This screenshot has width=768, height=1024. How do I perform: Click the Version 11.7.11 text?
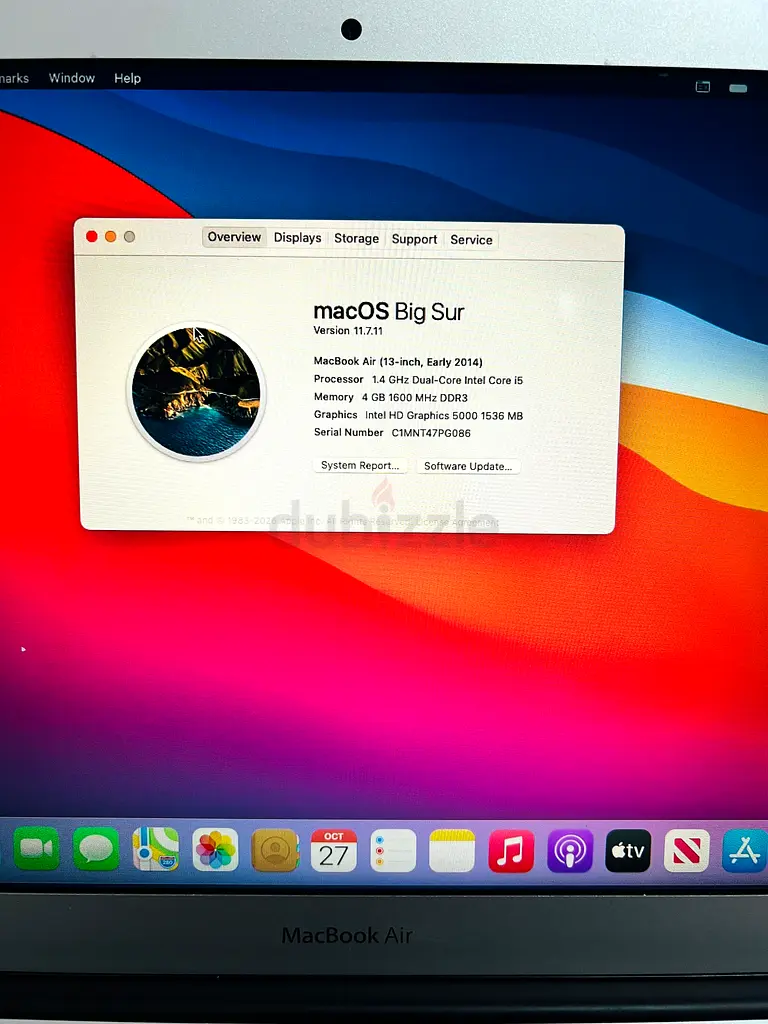coord(348,330)
